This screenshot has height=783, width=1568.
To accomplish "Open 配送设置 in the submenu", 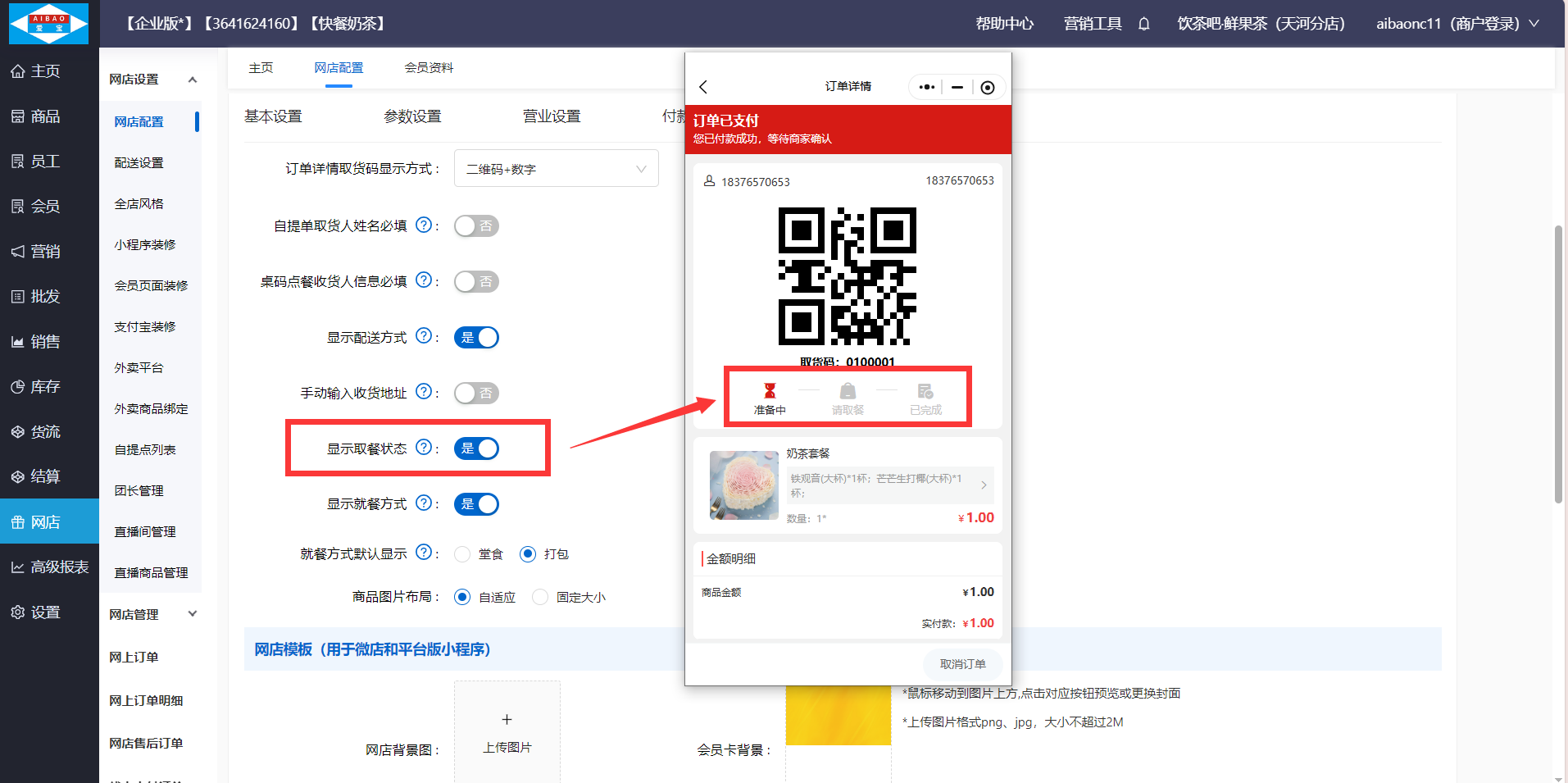I will (x=139, y=163).
